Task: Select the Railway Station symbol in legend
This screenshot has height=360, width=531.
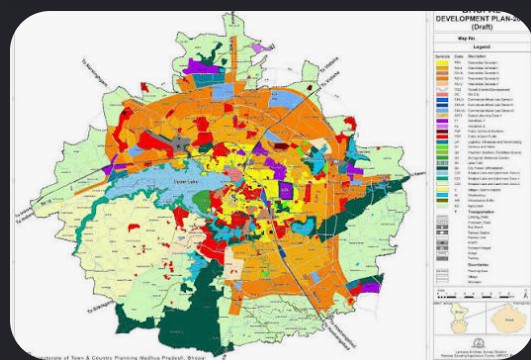Action: click(442, 233)
